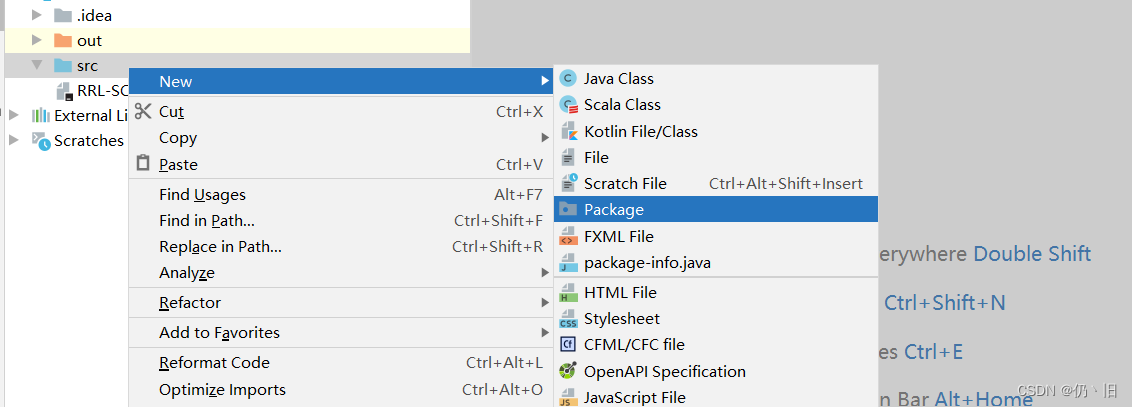Click the Scratches and Consoles icon
Screen dimensions: 1132x407
tap(41, 141)
